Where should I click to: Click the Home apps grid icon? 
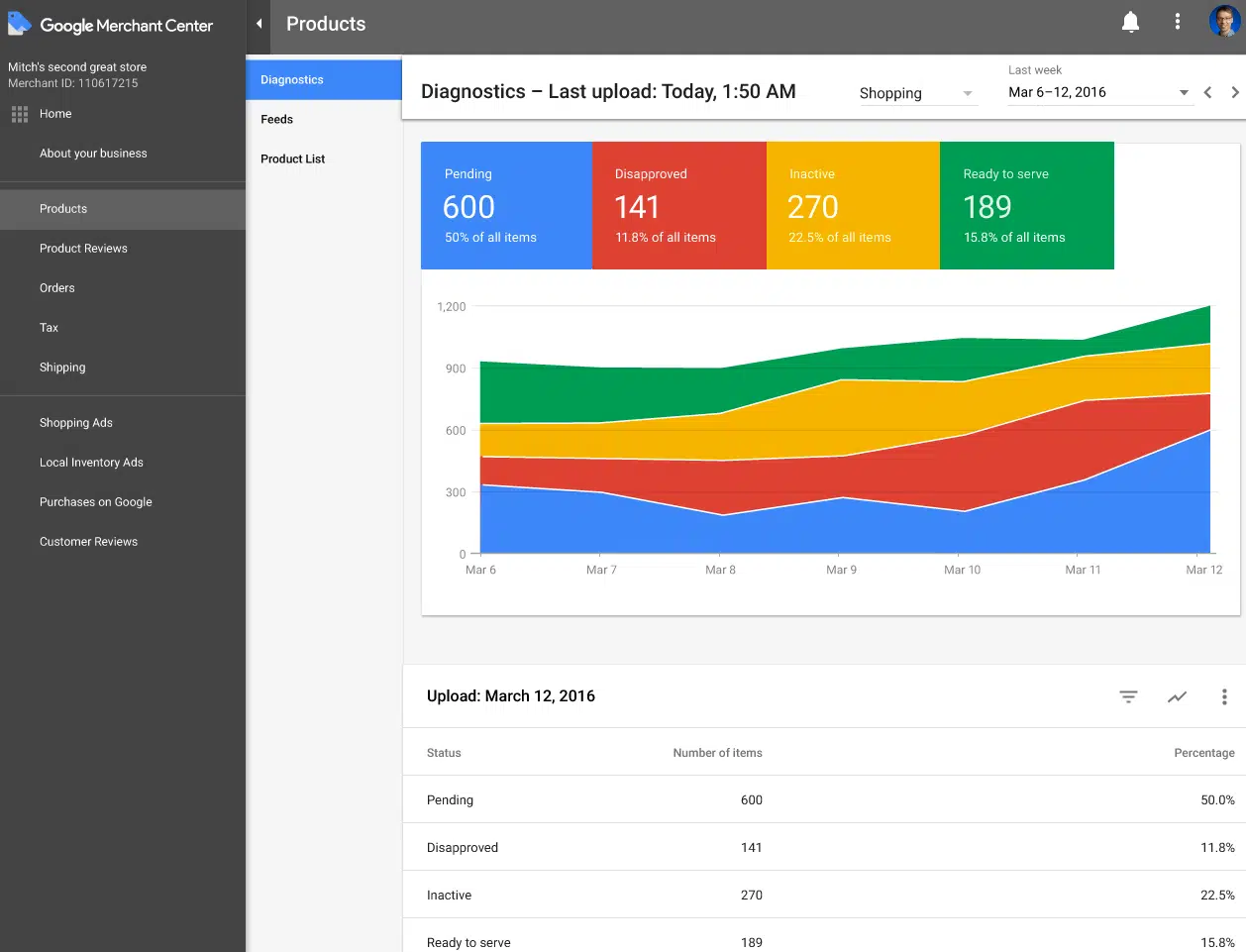[x=20, y=115]
